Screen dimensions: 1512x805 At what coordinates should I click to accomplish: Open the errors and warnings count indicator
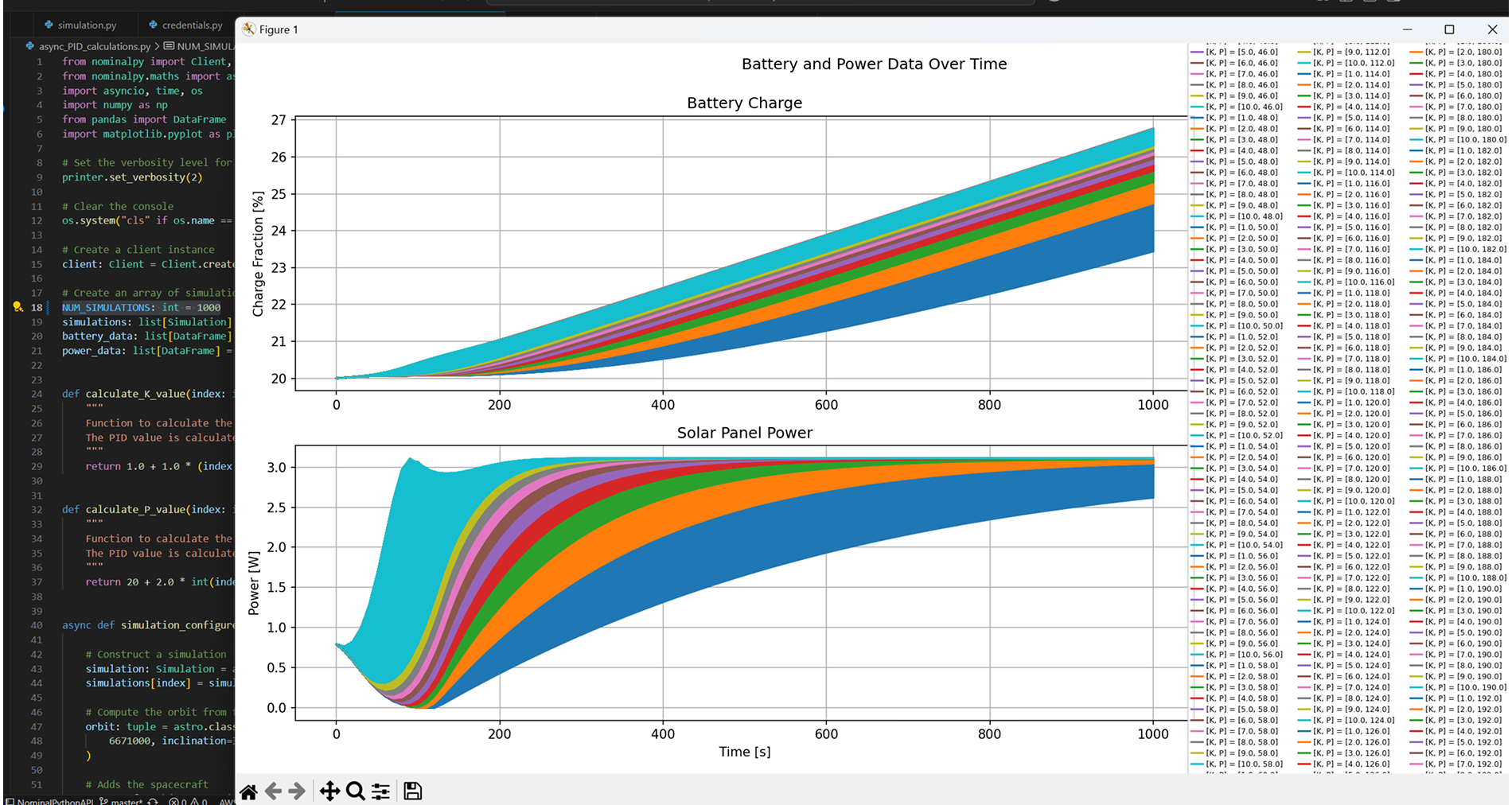pos(188,801)
